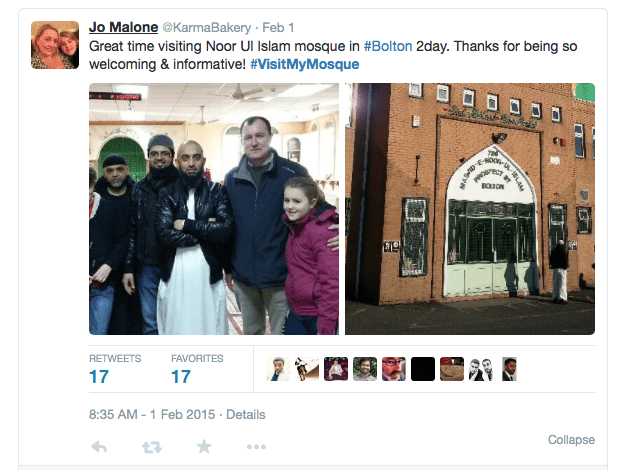
Task: Enlarge the mosque exterior photo
Action: 470,209
